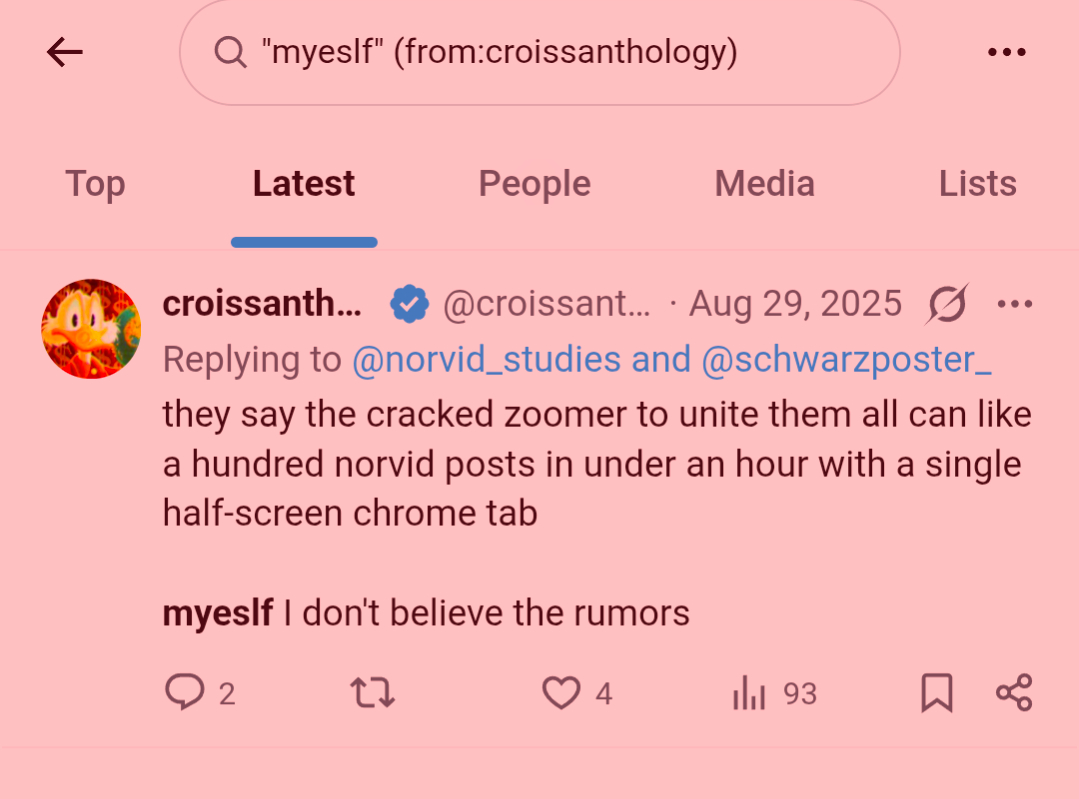
Task: Like the post with the heart icon
Action: point(561,692)
